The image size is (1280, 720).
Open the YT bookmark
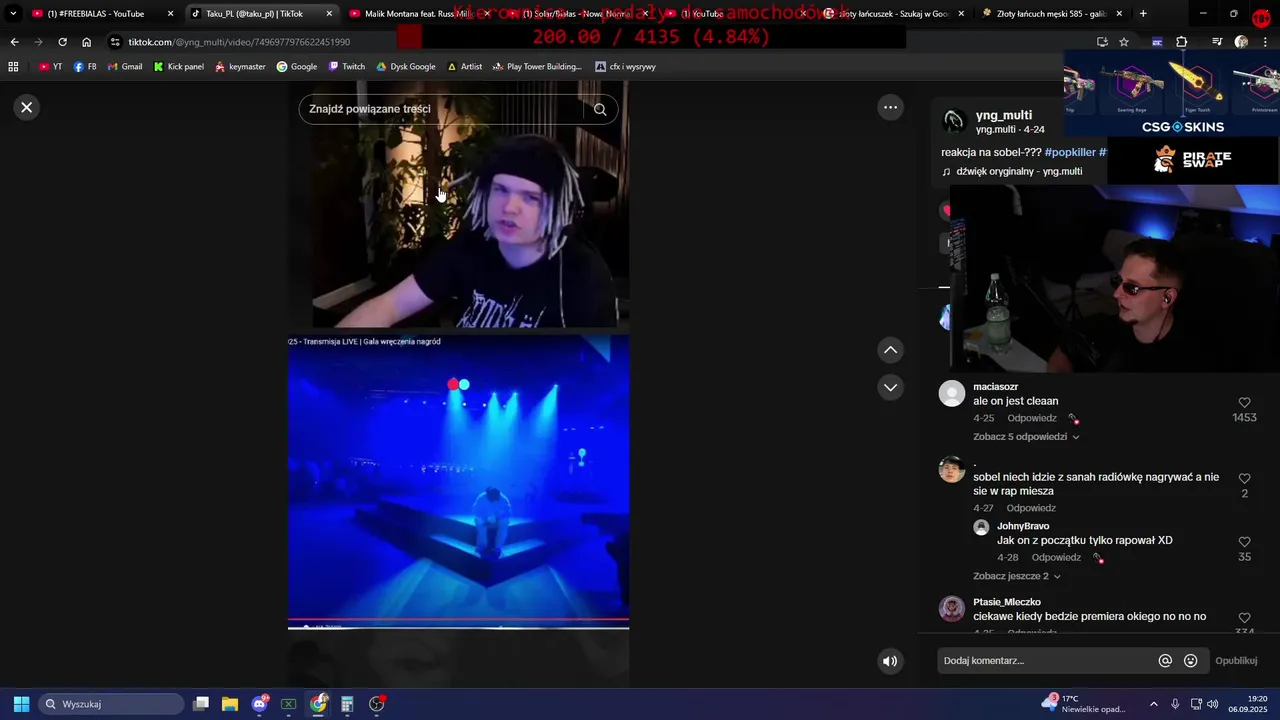click(50, 66)
